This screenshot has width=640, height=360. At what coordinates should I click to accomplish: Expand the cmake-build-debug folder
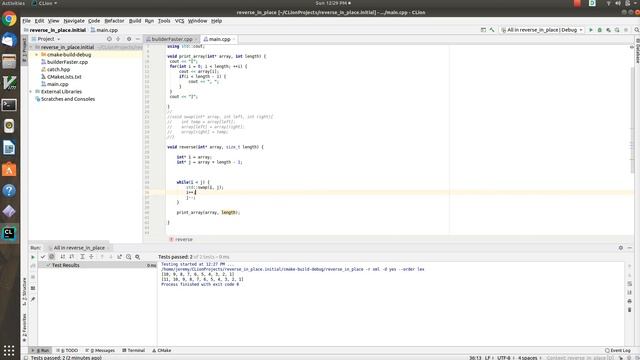click(x=36, y=55)
